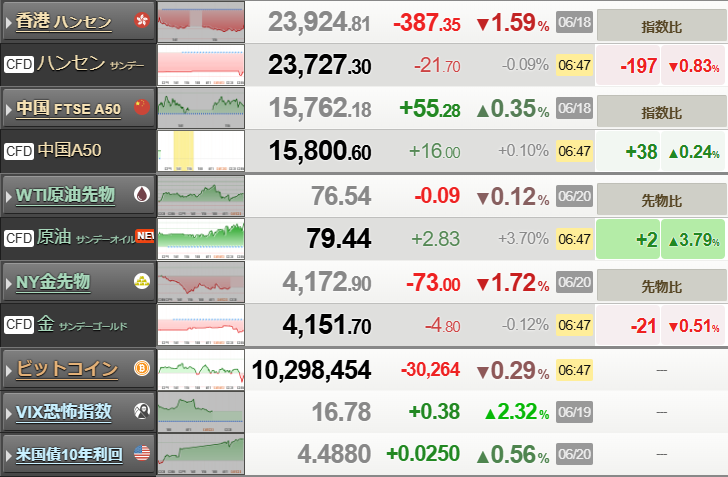Click the Bitcoin coin icon
728x477 pixels.
pos(142,368)
